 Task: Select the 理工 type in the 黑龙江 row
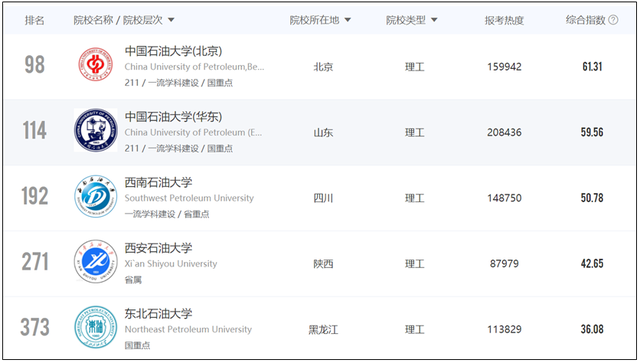tap(415, 330)
